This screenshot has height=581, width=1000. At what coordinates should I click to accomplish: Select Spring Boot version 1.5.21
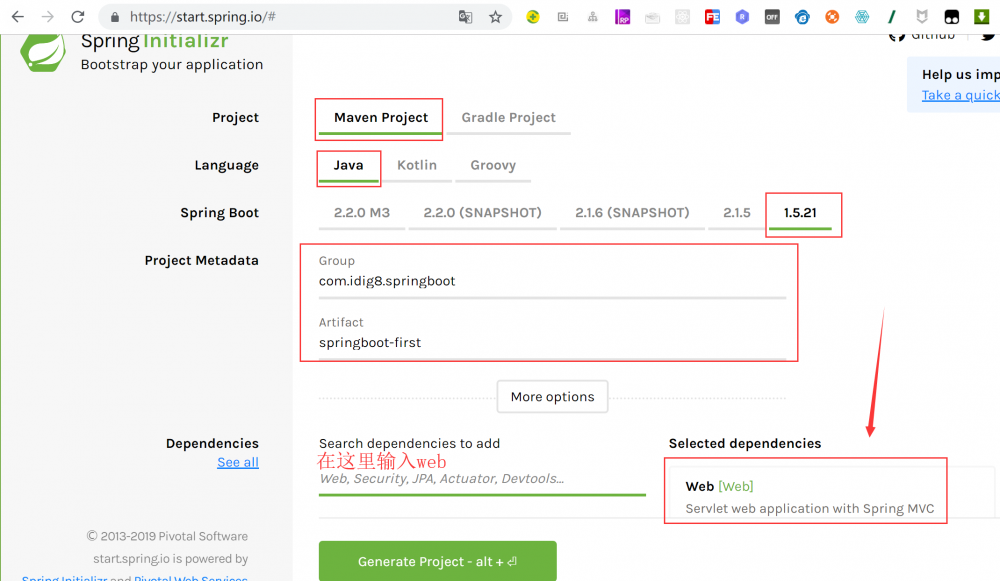click(800, 213)
